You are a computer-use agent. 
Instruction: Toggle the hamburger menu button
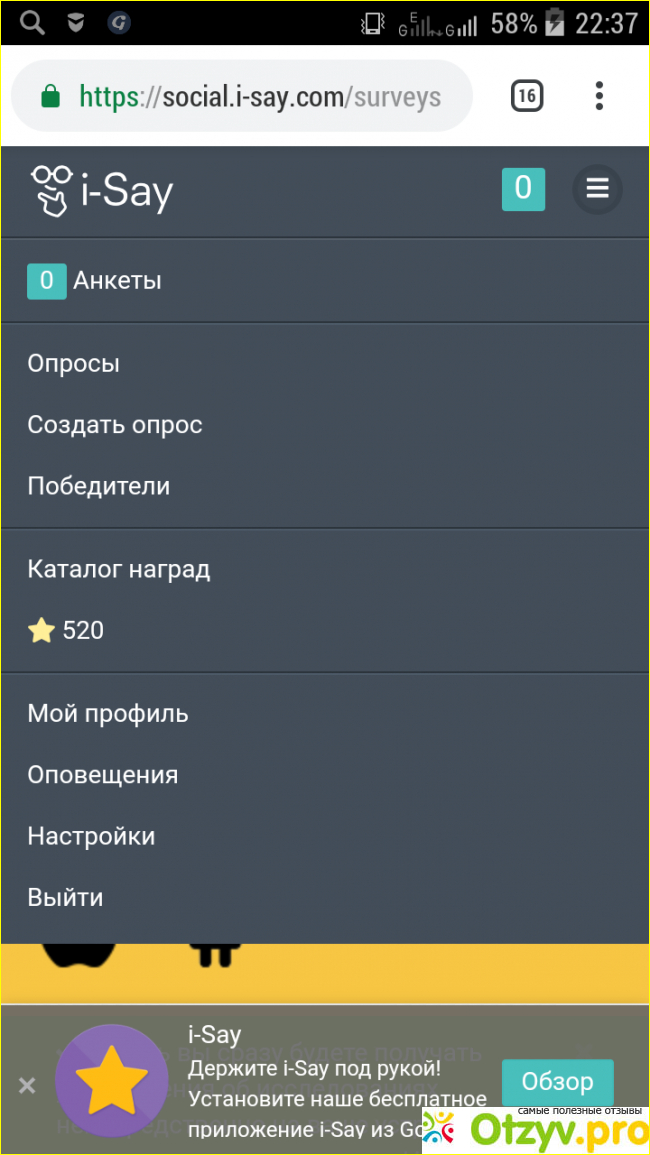[x=597, y=188]
